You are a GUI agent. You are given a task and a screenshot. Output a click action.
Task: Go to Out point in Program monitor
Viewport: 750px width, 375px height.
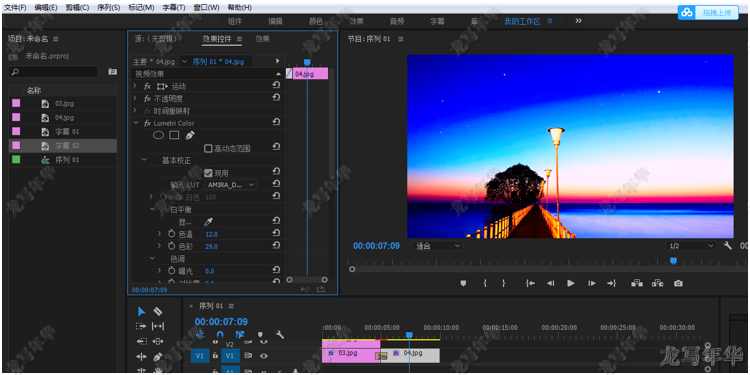(612, 283)
